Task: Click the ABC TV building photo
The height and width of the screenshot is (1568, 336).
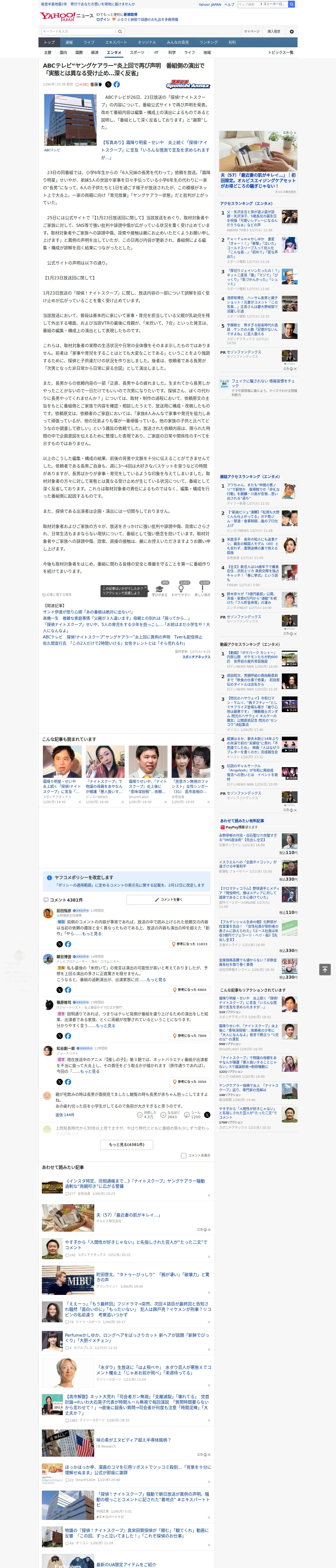Action: pos(70,119)
